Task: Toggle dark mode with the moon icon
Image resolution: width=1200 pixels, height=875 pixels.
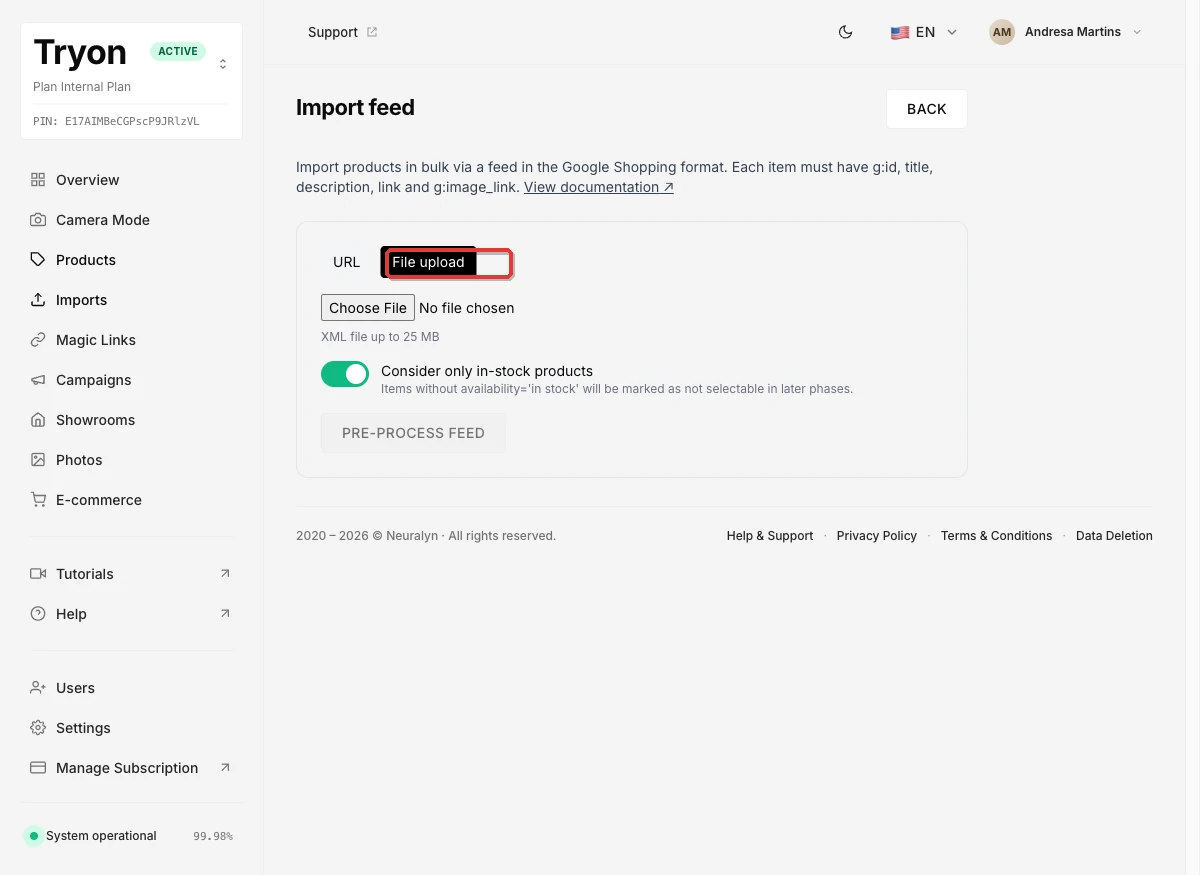Action: click(x=845, y=32)
